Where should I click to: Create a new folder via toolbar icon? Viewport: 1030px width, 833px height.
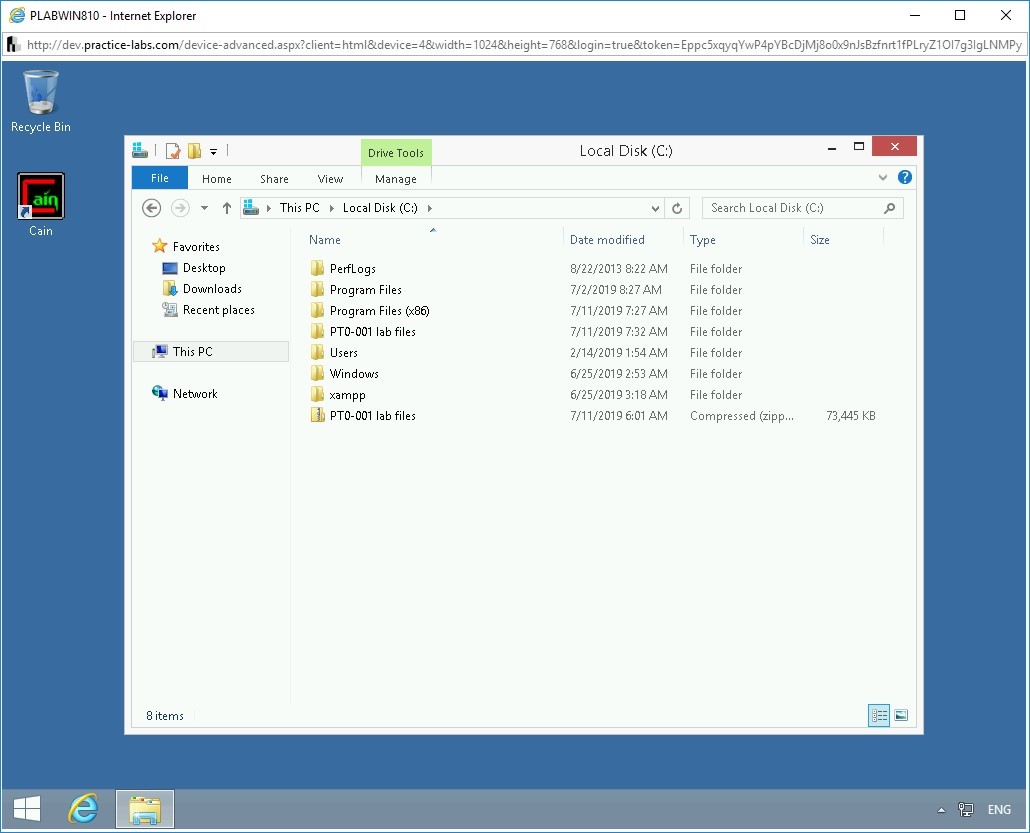195,151
